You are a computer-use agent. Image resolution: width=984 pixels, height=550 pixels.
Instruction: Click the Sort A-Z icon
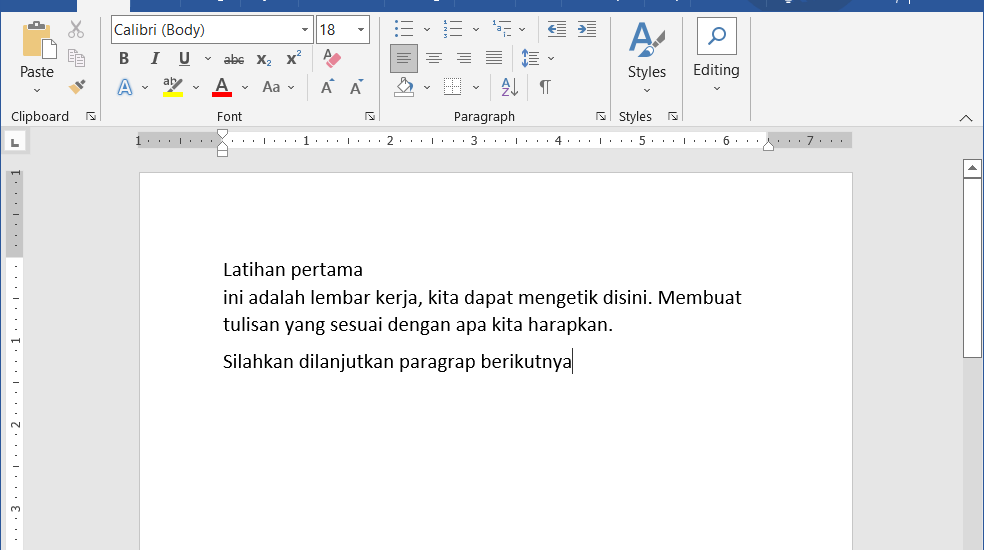(x=510, y=87)
